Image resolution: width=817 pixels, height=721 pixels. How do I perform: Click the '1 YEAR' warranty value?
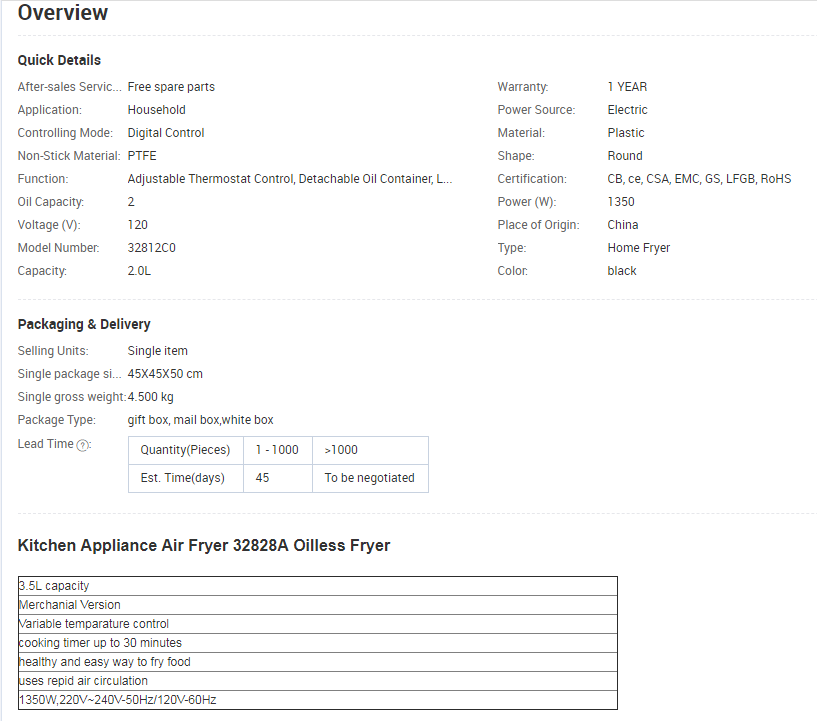[627, 87]
